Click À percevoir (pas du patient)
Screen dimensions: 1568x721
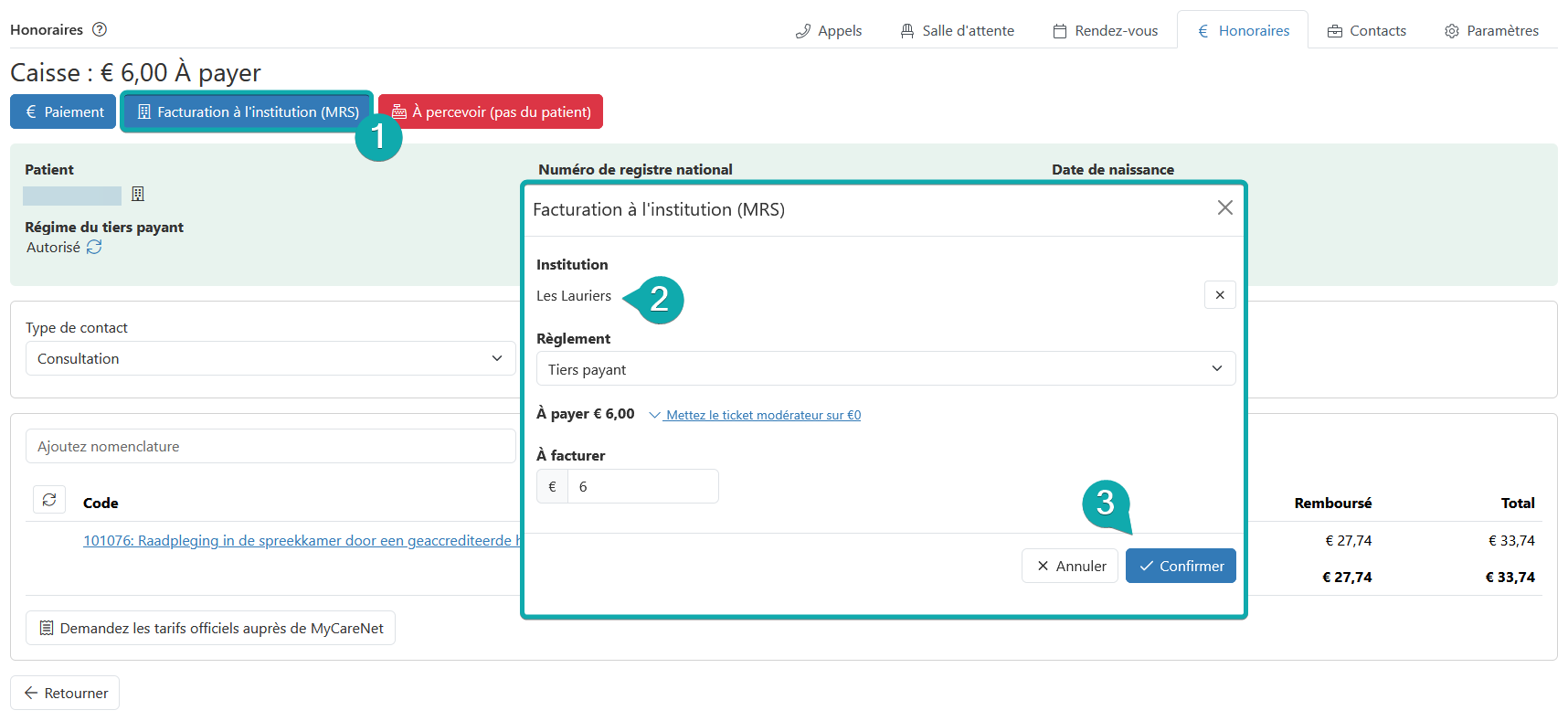pos(491,111)
